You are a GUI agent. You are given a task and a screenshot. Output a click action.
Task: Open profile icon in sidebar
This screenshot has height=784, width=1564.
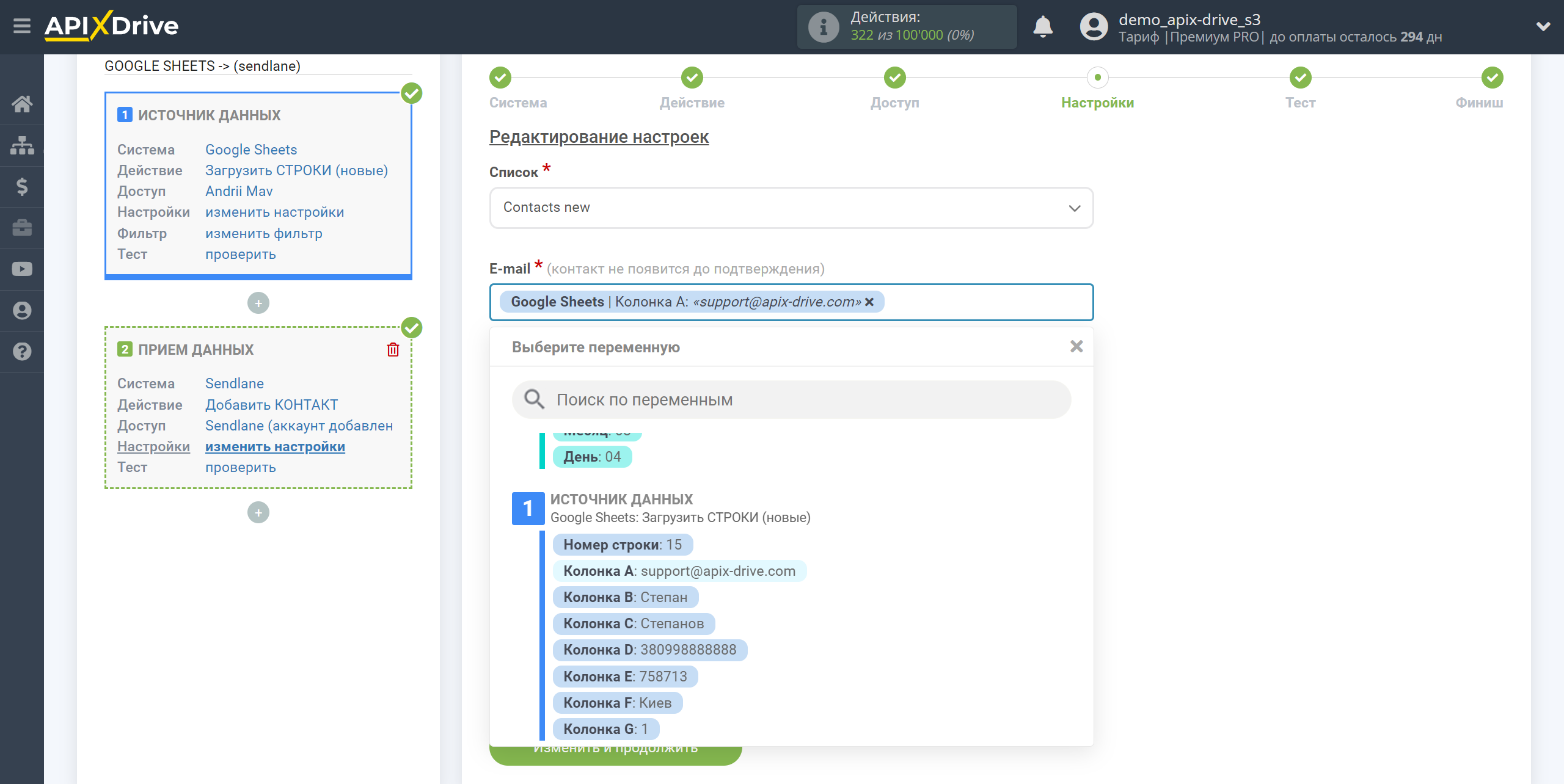pyautogui.click(x=22, y=311)
